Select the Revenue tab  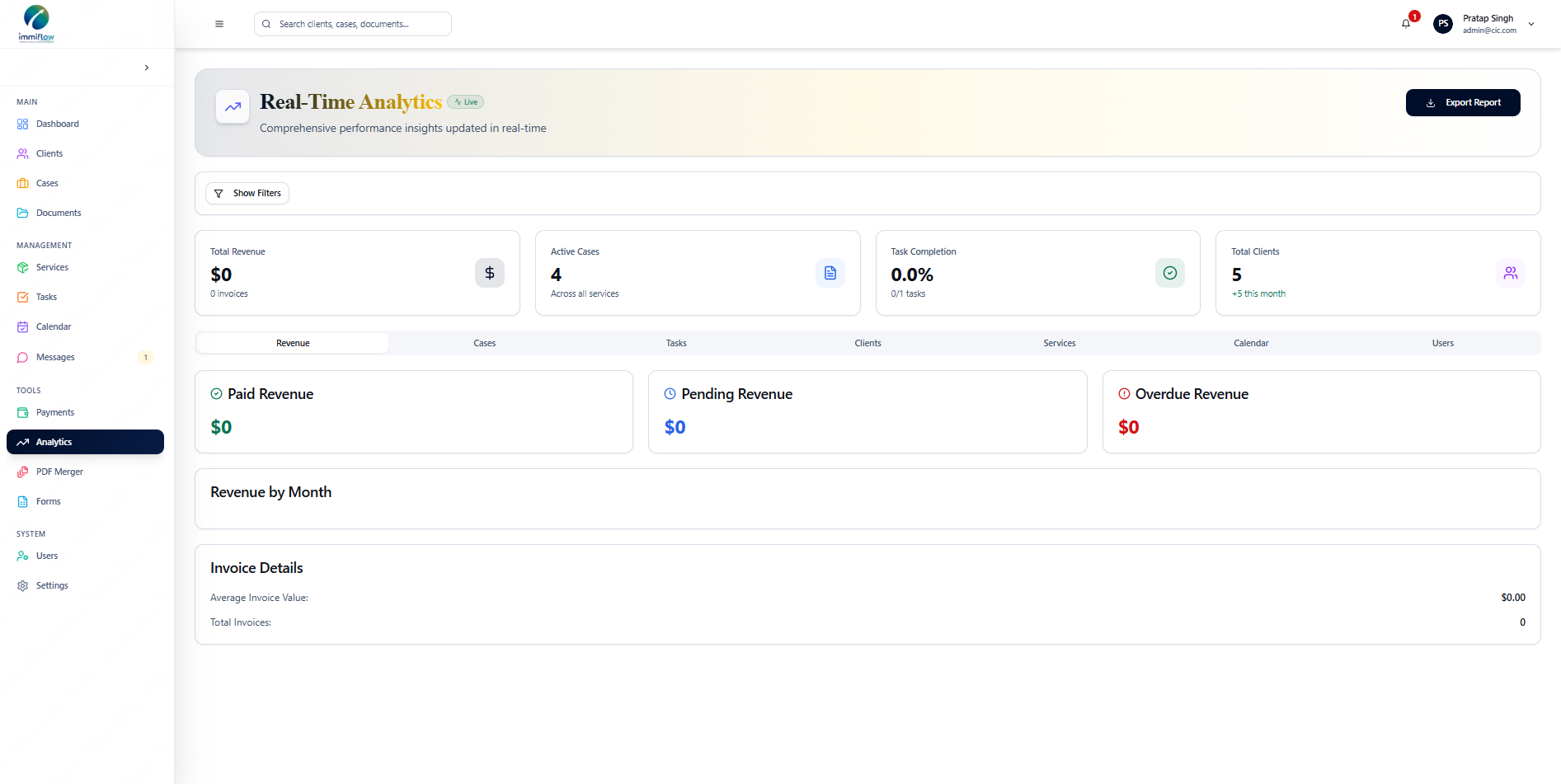[x=293, y=343]
